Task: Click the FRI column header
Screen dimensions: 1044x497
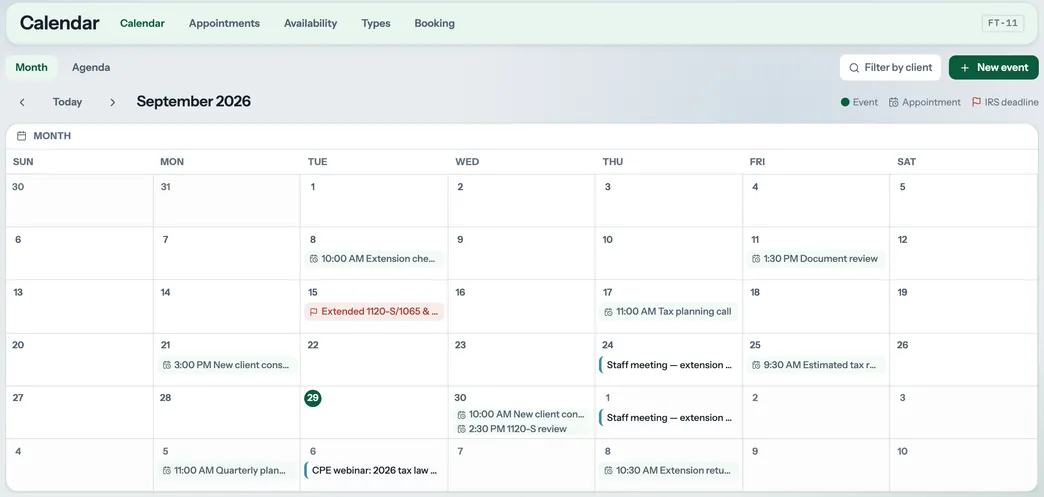Action: (757, 162)
